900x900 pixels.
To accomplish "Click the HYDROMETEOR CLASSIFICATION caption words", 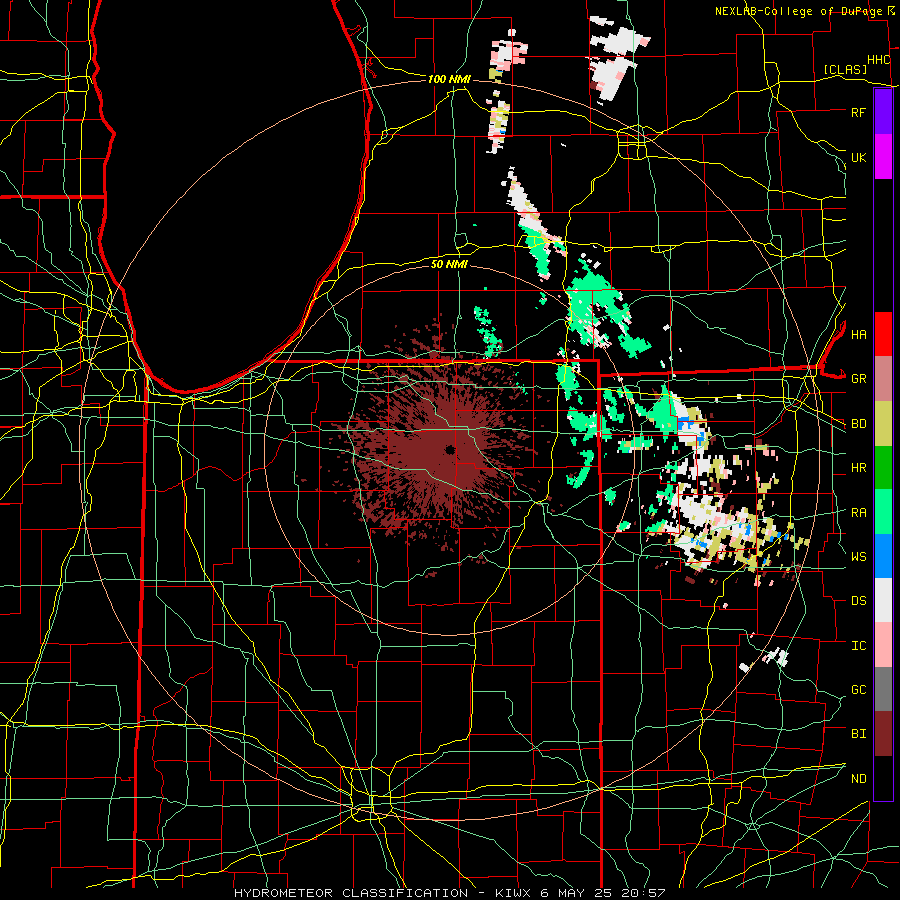I will pos(351,893).
